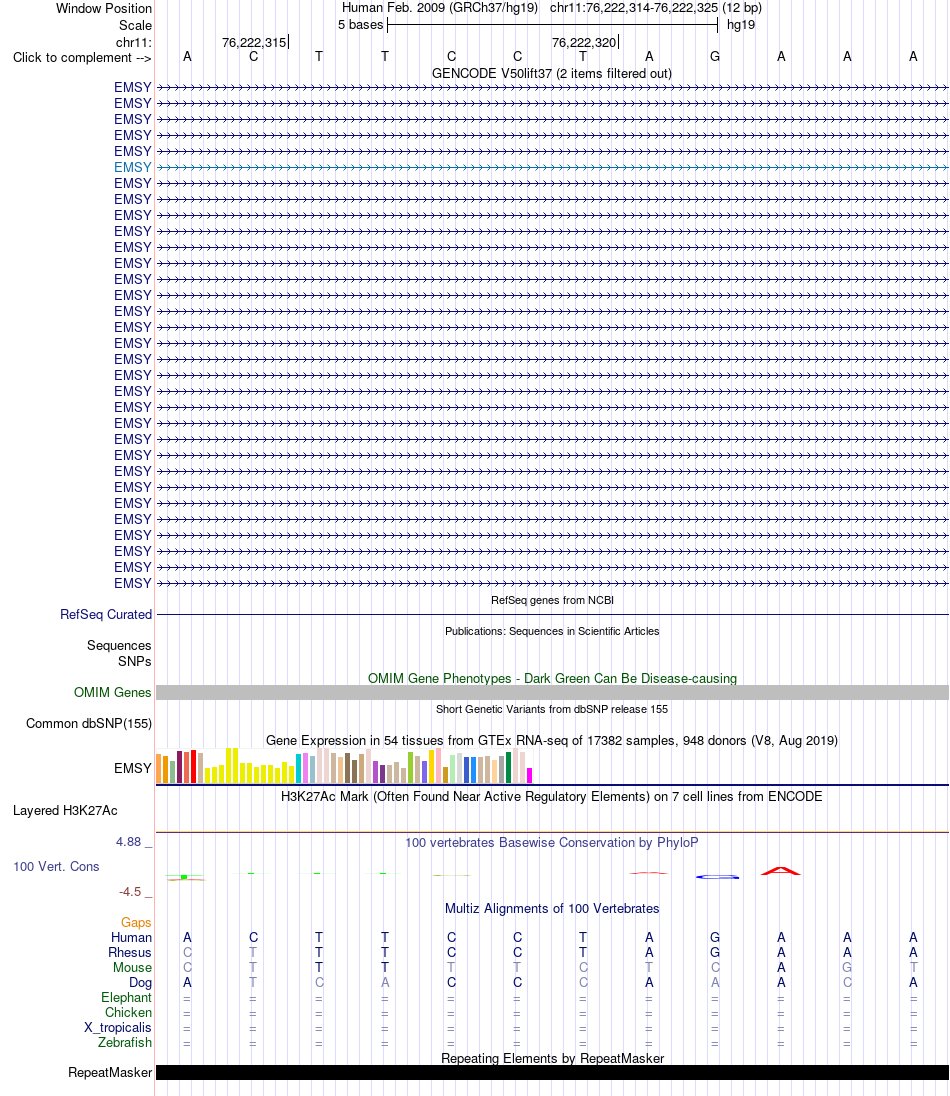
Task: Click the '100 Vert. Cons' track label
Action: [56, 866]
